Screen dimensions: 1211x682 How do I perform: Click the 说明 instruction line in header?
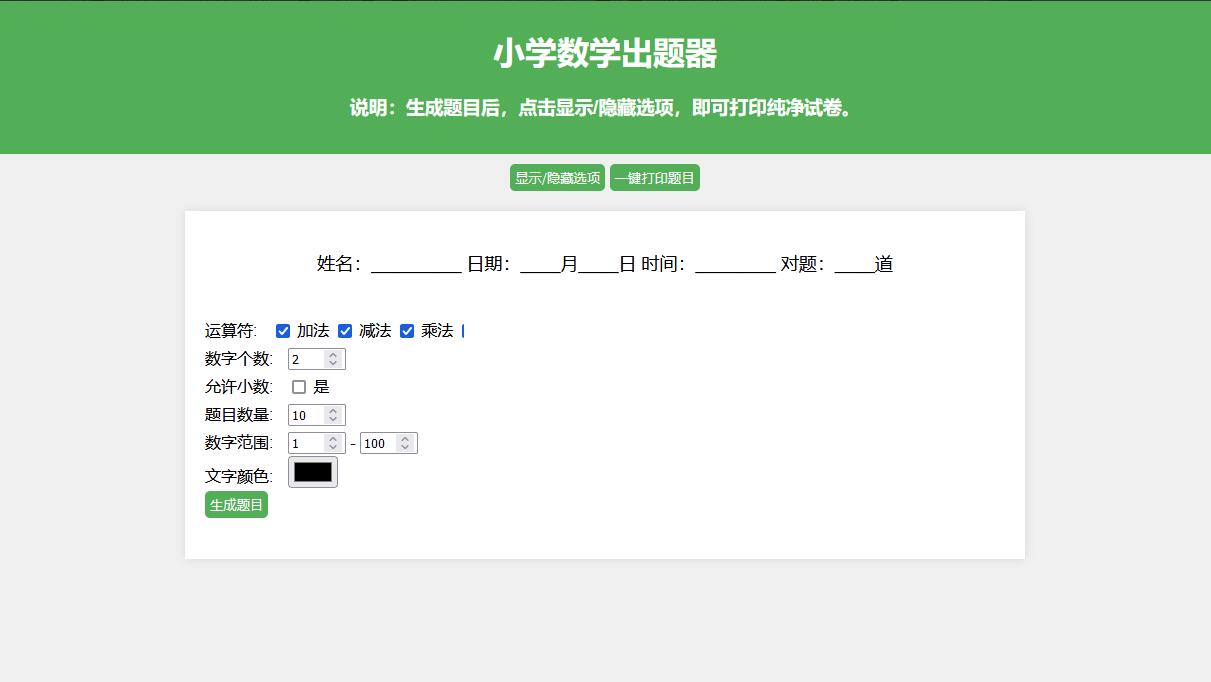coord(605,108)
